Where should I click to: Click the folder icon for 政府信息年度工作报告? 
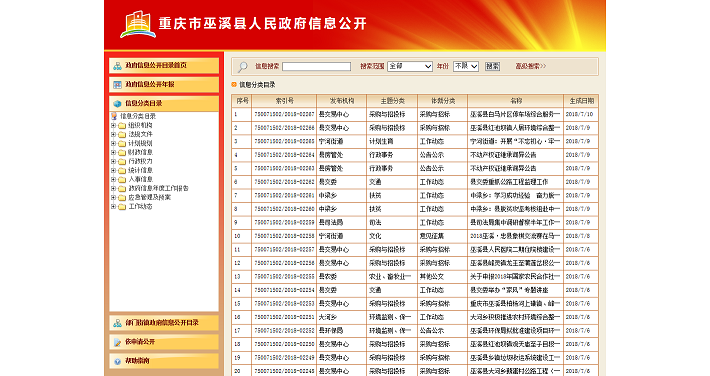tap(122, 189)
